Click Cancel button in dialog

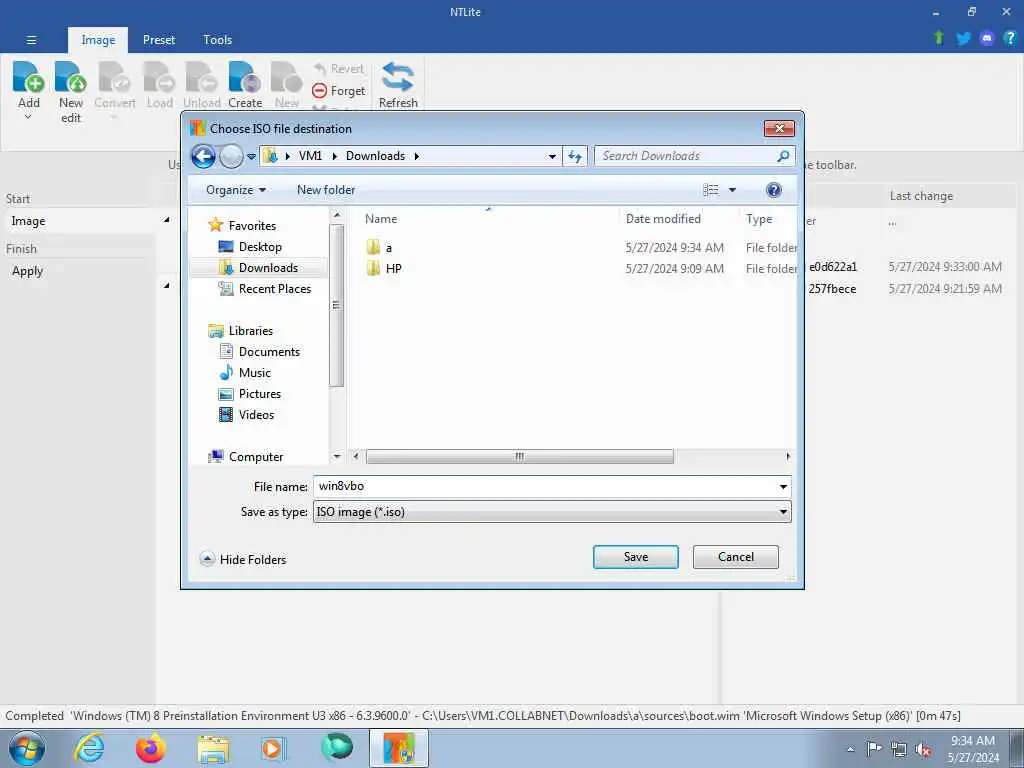[735, 557]
